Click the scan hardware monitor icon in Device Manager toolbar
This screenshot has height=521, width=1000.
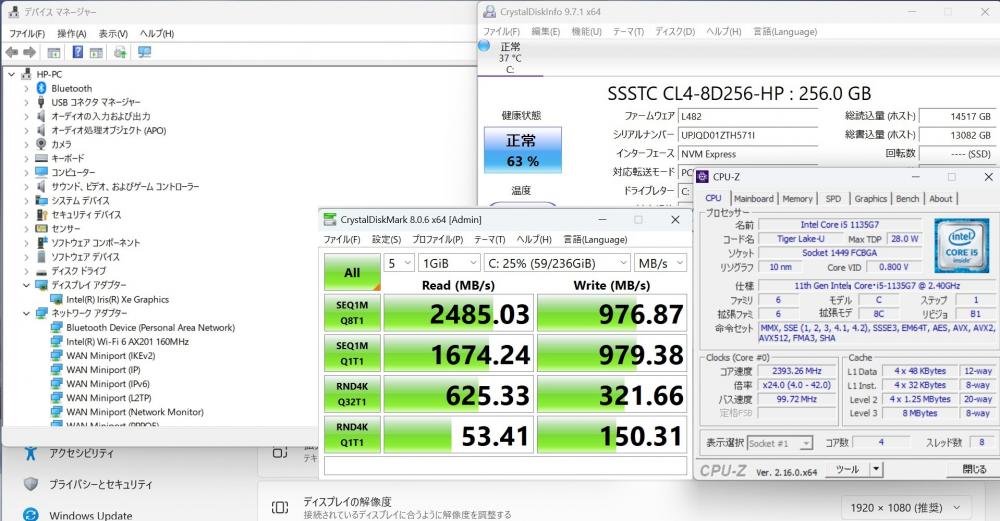click(144, 52)
